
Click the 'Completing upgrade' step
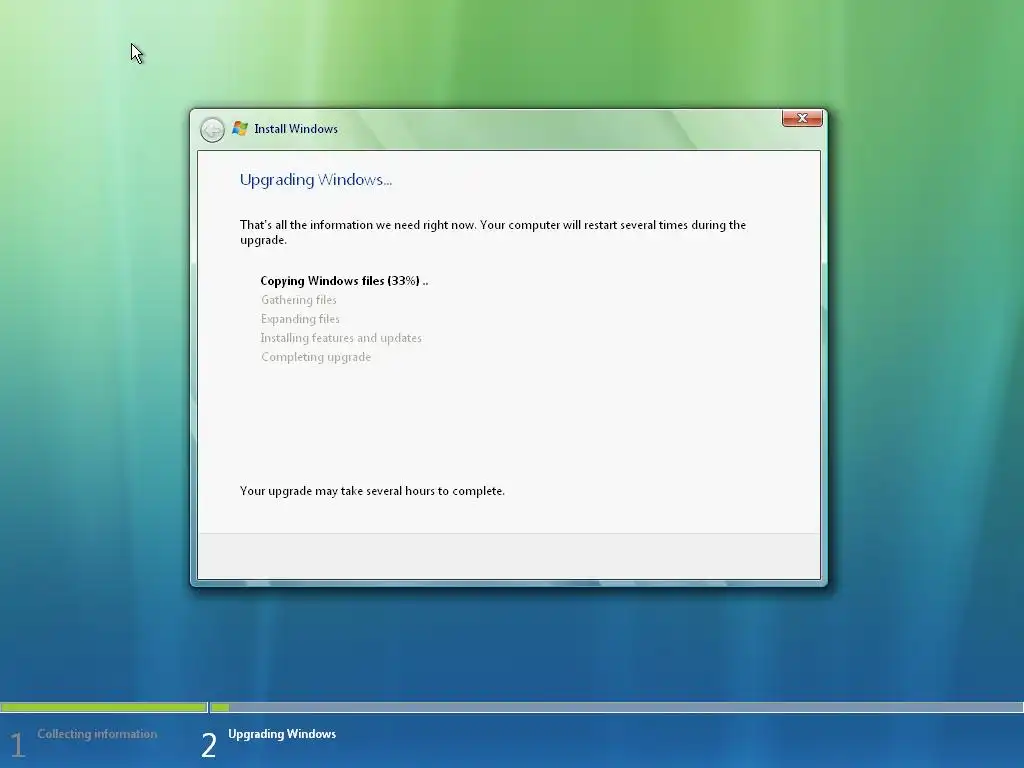tap(316, 357)
